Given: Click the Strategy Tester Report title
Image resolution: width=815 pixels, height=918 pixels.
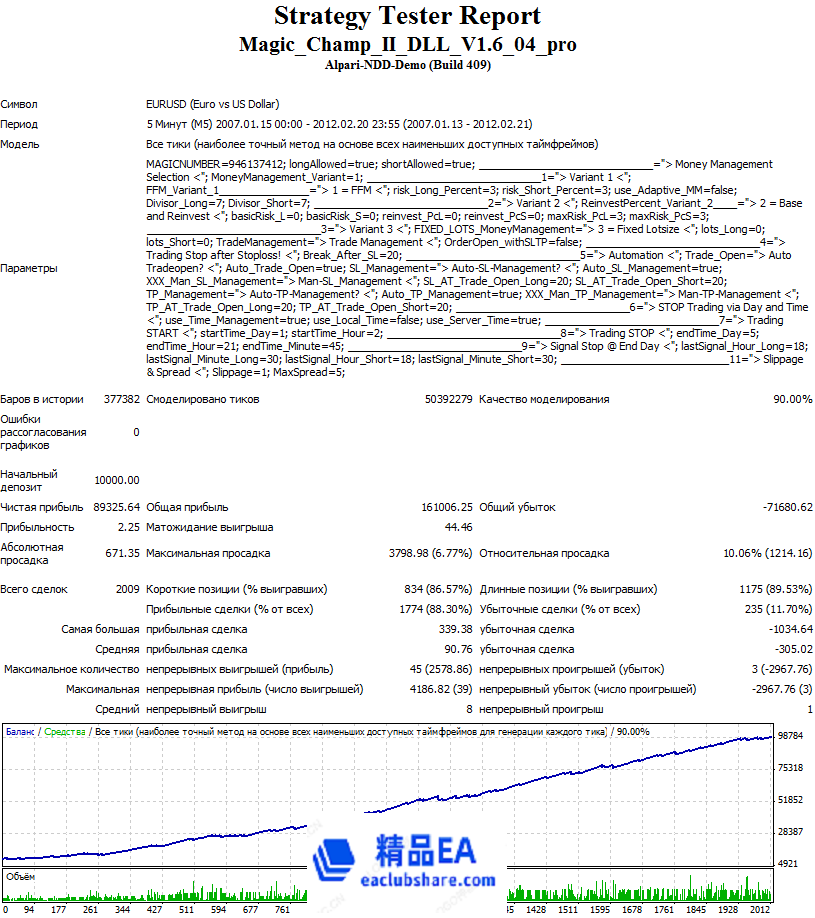Looking at the screenshot, I should [x=407, y=17].
